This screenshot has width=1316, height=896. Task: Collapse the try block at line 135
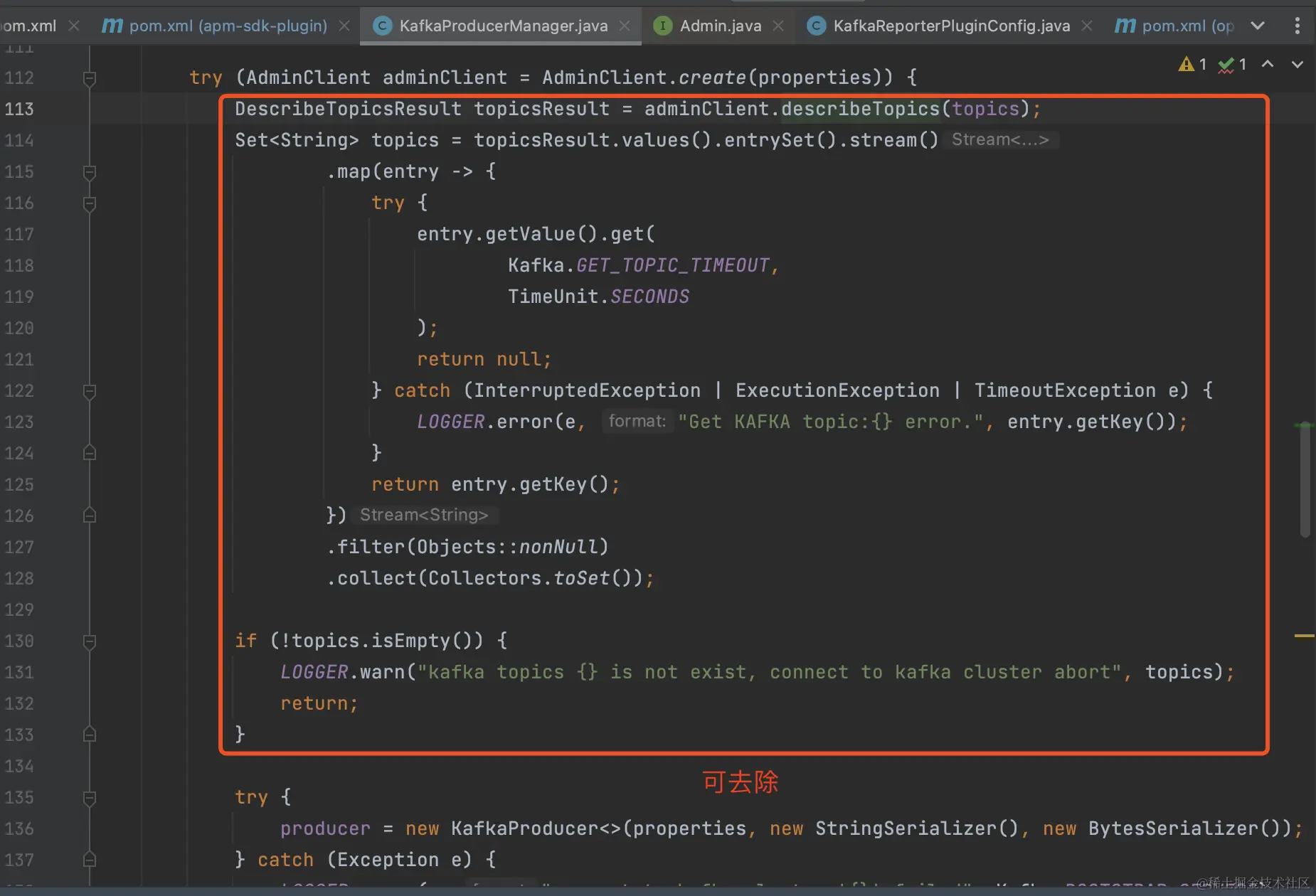[x=90, y=798]
